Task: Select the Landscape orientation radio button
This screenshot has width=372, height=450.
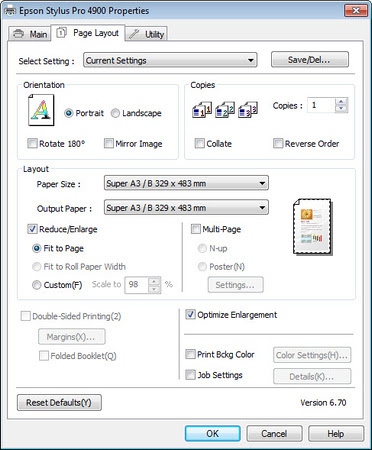Action: 115,113
